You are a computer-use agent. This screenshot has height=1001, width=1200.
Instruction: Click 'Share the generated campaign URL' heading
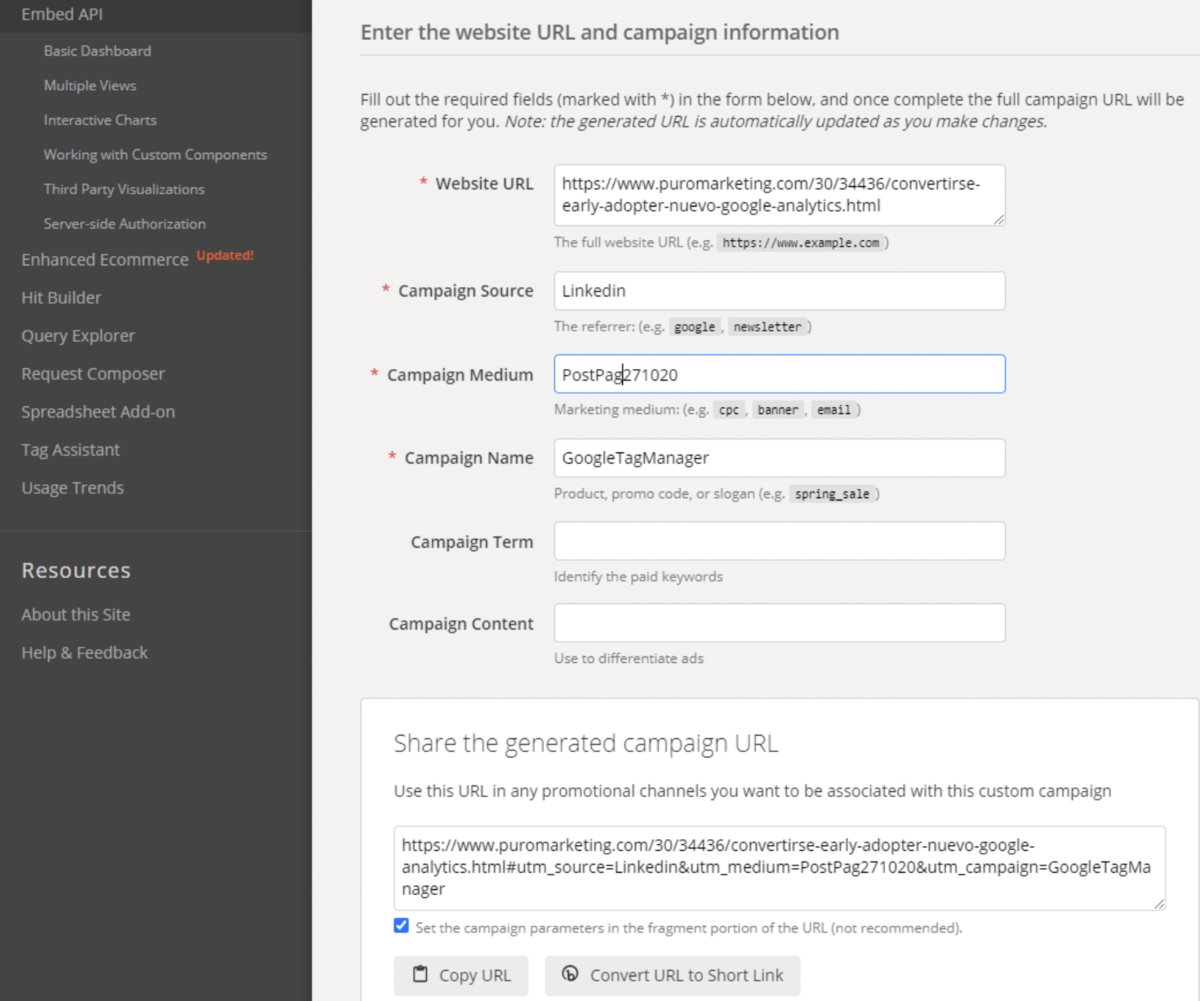(586, 744)
